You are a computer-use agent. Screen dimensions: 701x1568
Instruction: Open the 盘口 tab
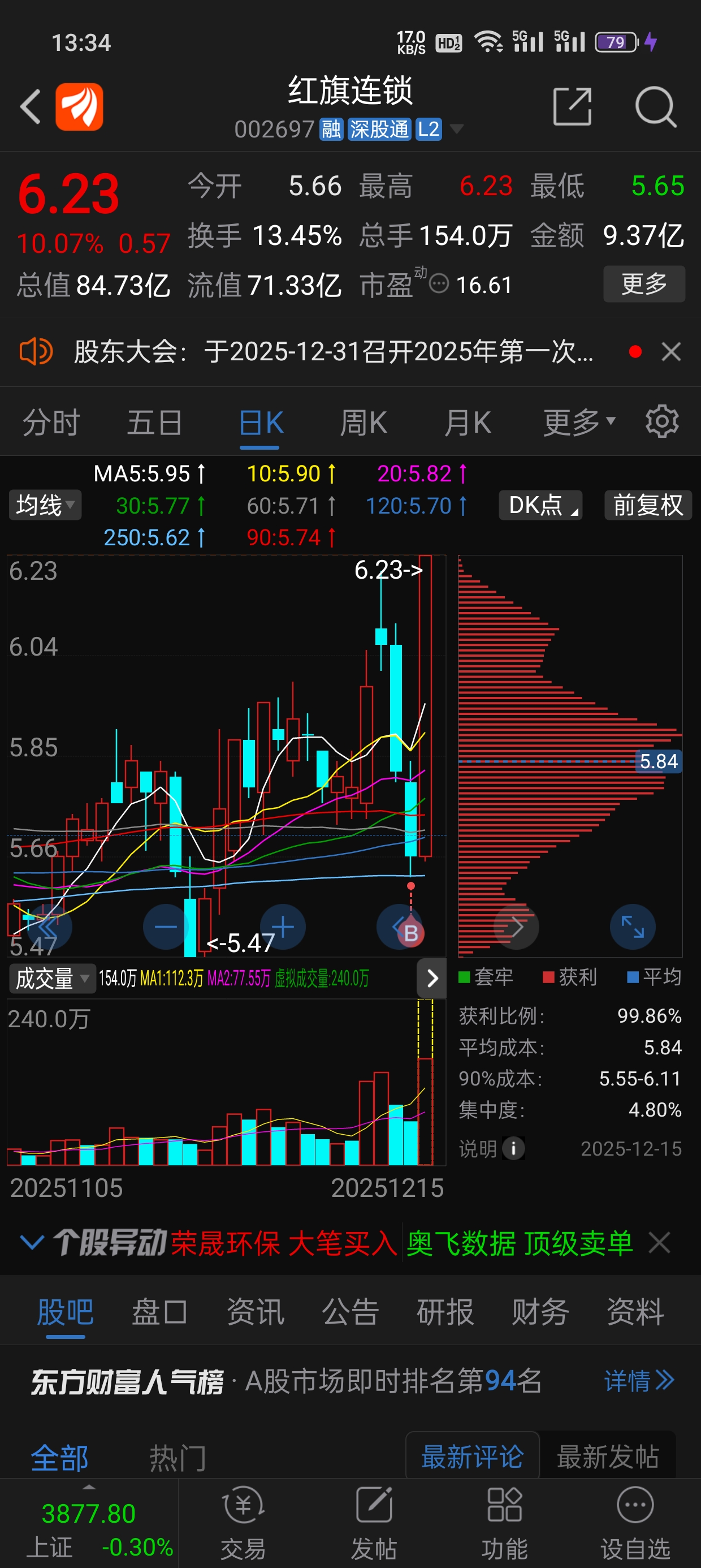[160, 1311]
